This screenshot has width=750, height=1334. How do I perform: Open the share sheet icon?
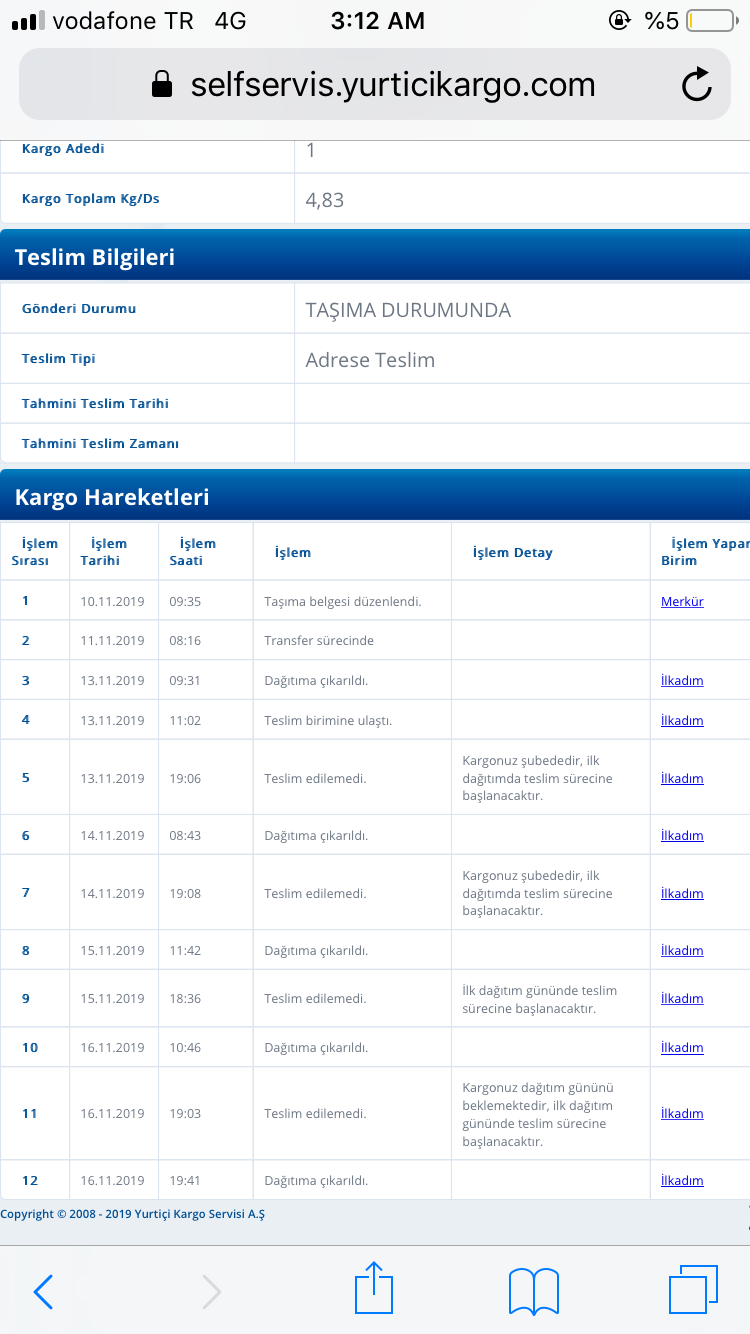click(x=374, y=1289)
